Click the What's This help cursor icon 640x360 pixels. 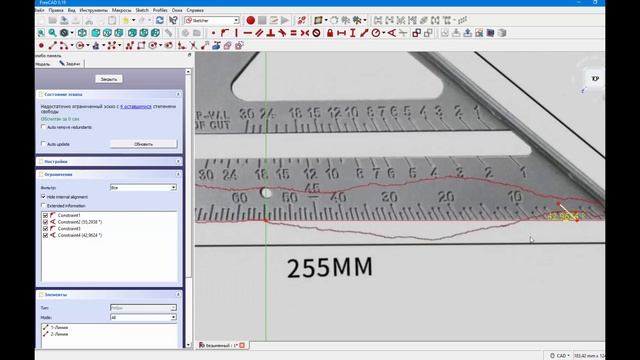[173, 20]
